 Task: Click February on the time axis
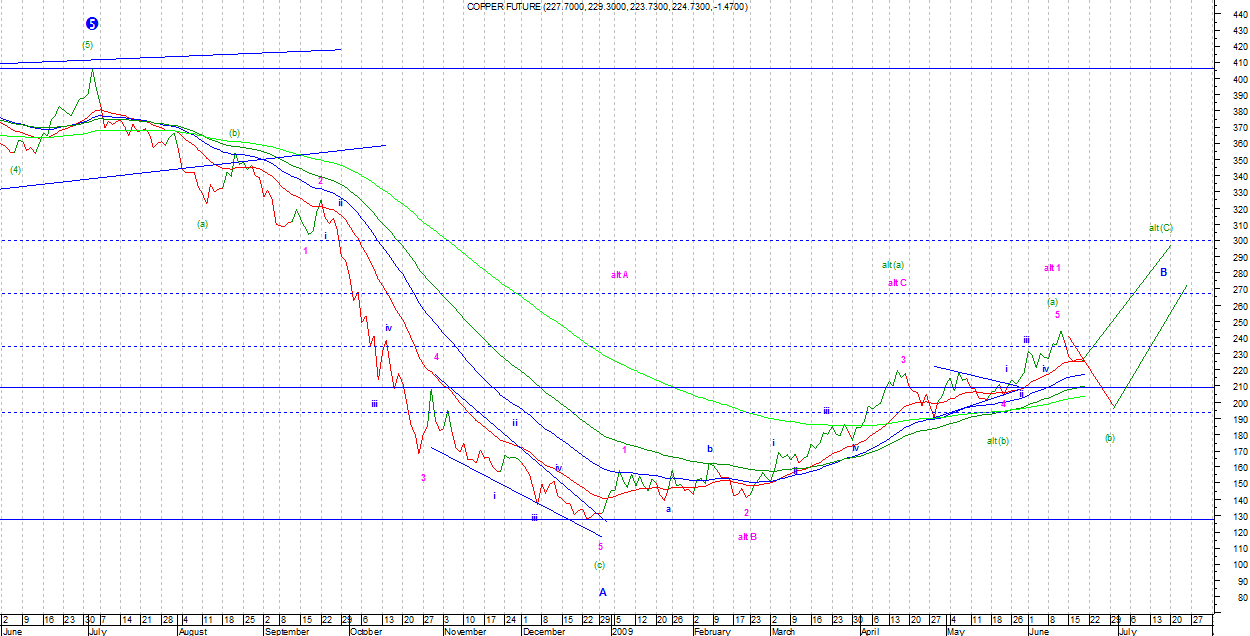point(711,631)
